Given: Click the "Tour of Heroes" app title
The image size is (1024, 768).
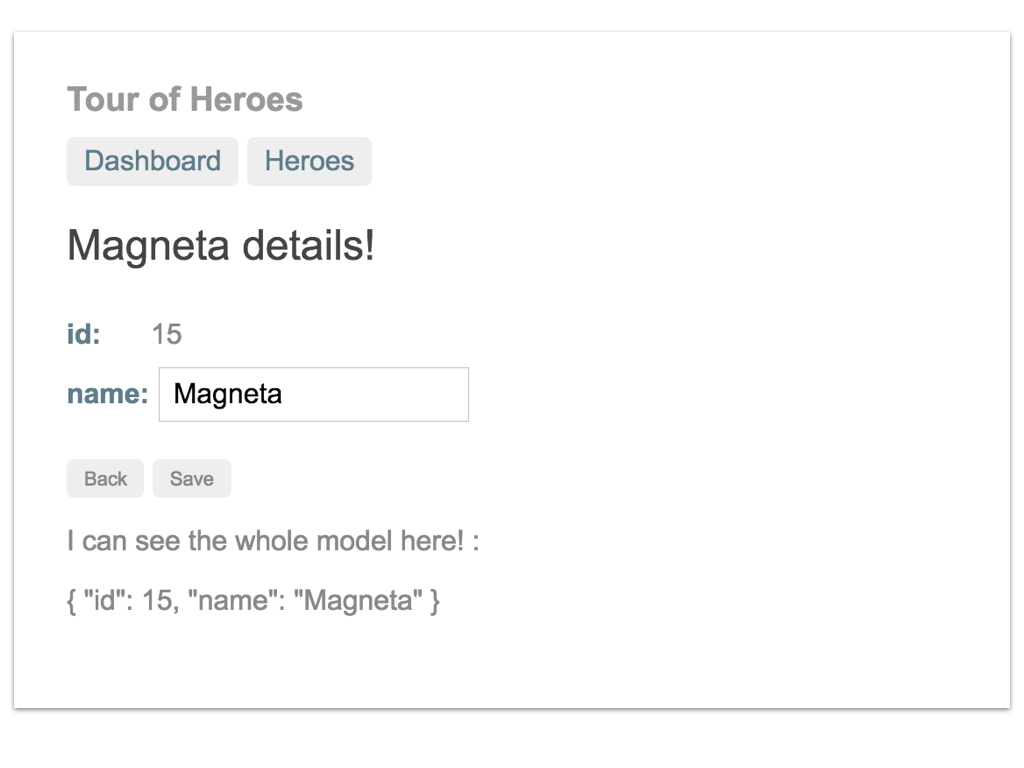Looking at the screenshot, I should [x=185, y=99].
